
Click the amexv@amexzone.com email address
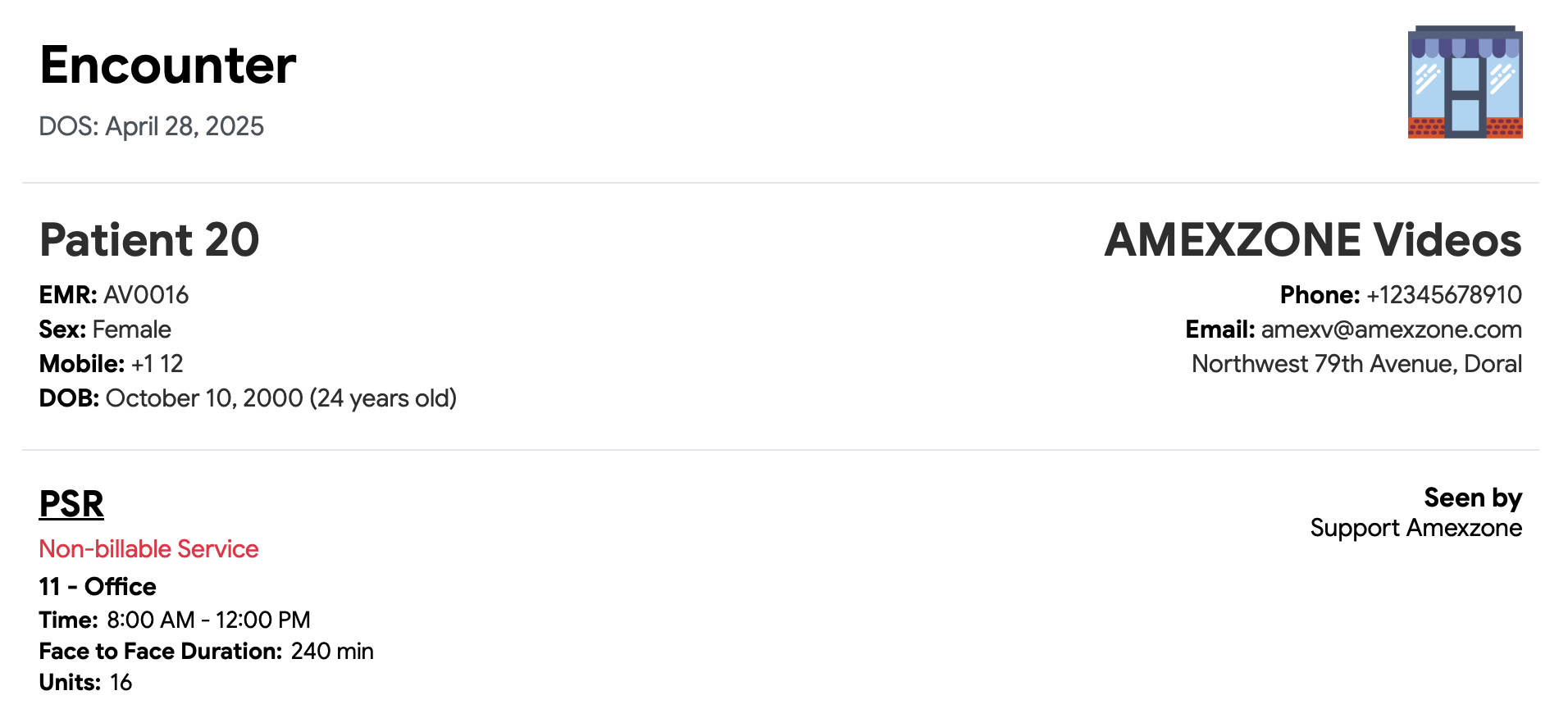pos(1391,329)
